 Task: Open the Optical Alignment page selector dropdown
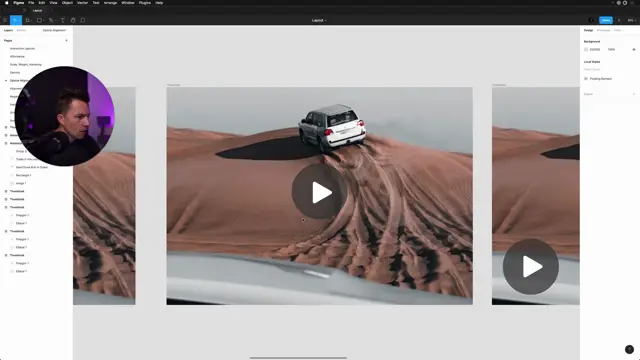[54, 30]
